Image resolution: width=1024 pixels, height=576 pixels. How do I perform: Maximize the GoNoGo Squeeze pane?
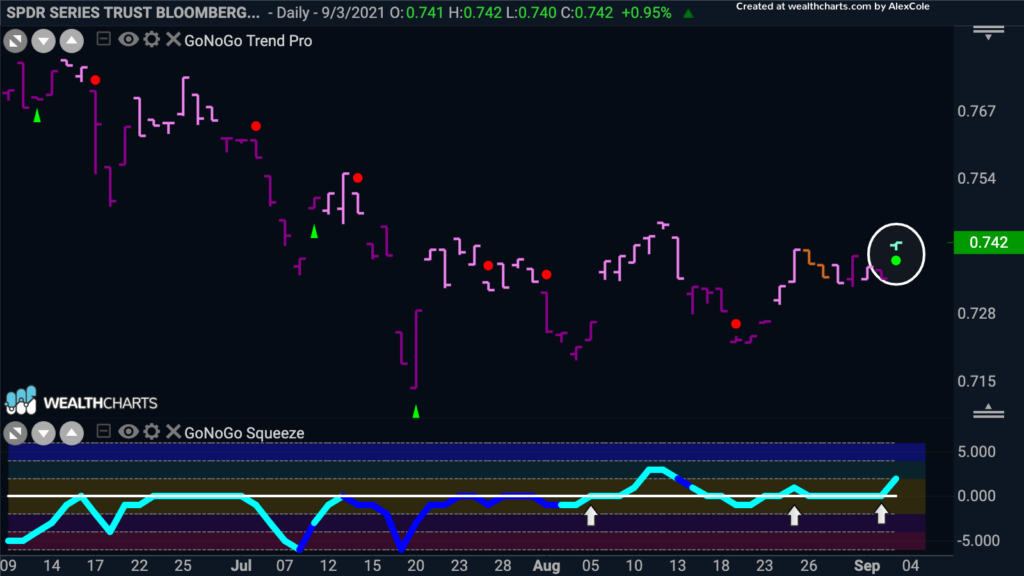point(15,433)
